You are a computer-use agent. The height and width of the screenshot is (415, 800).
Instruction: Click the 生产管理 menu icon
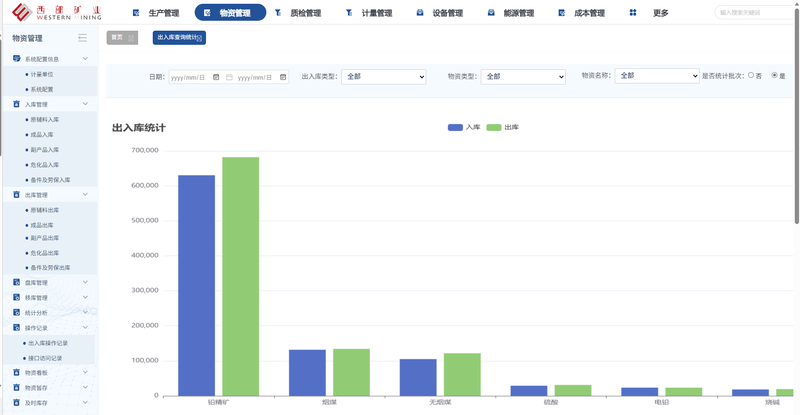[x=136, y=13]
